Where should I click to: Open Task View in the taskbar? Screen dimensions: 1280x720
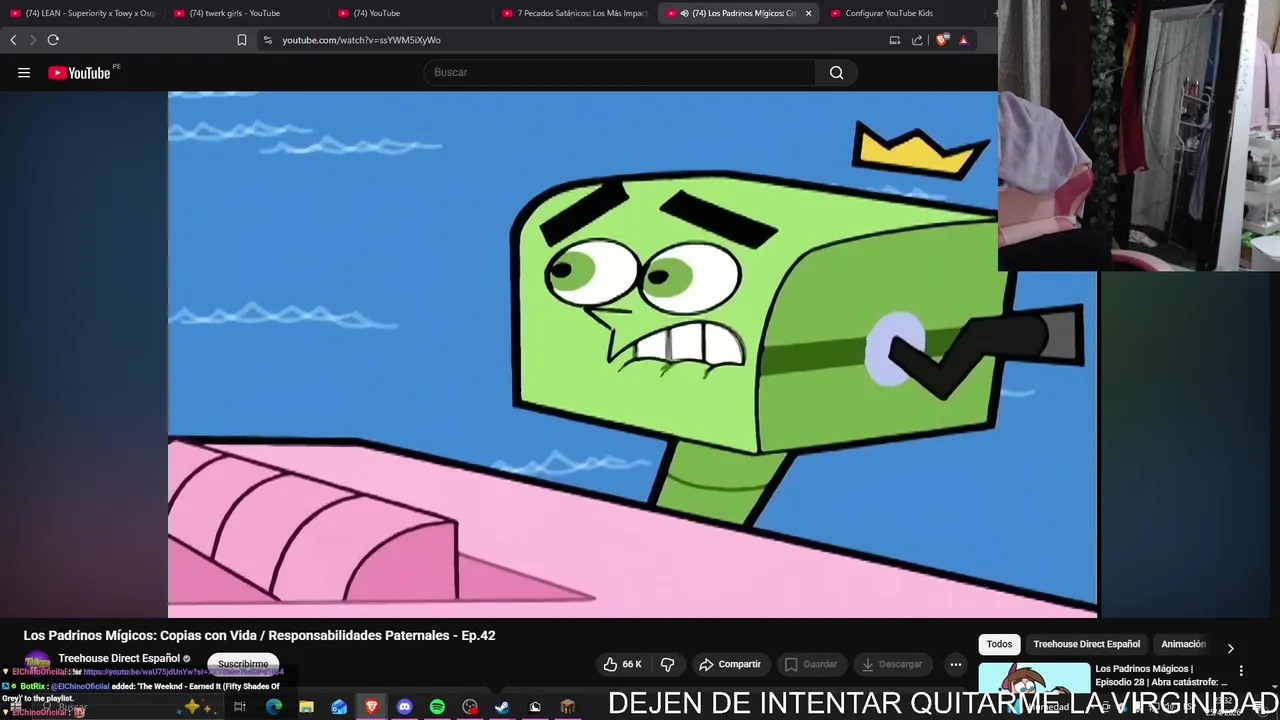[240, 707]
